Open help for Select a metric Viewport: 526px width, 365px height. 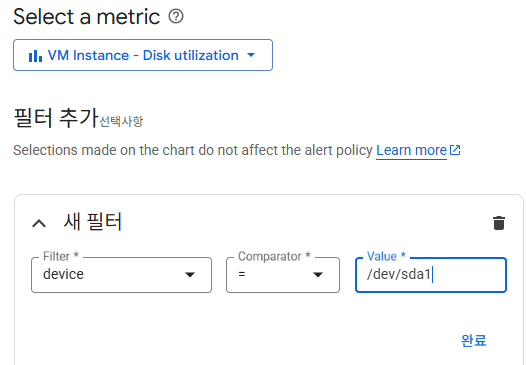tap(176, 16)
